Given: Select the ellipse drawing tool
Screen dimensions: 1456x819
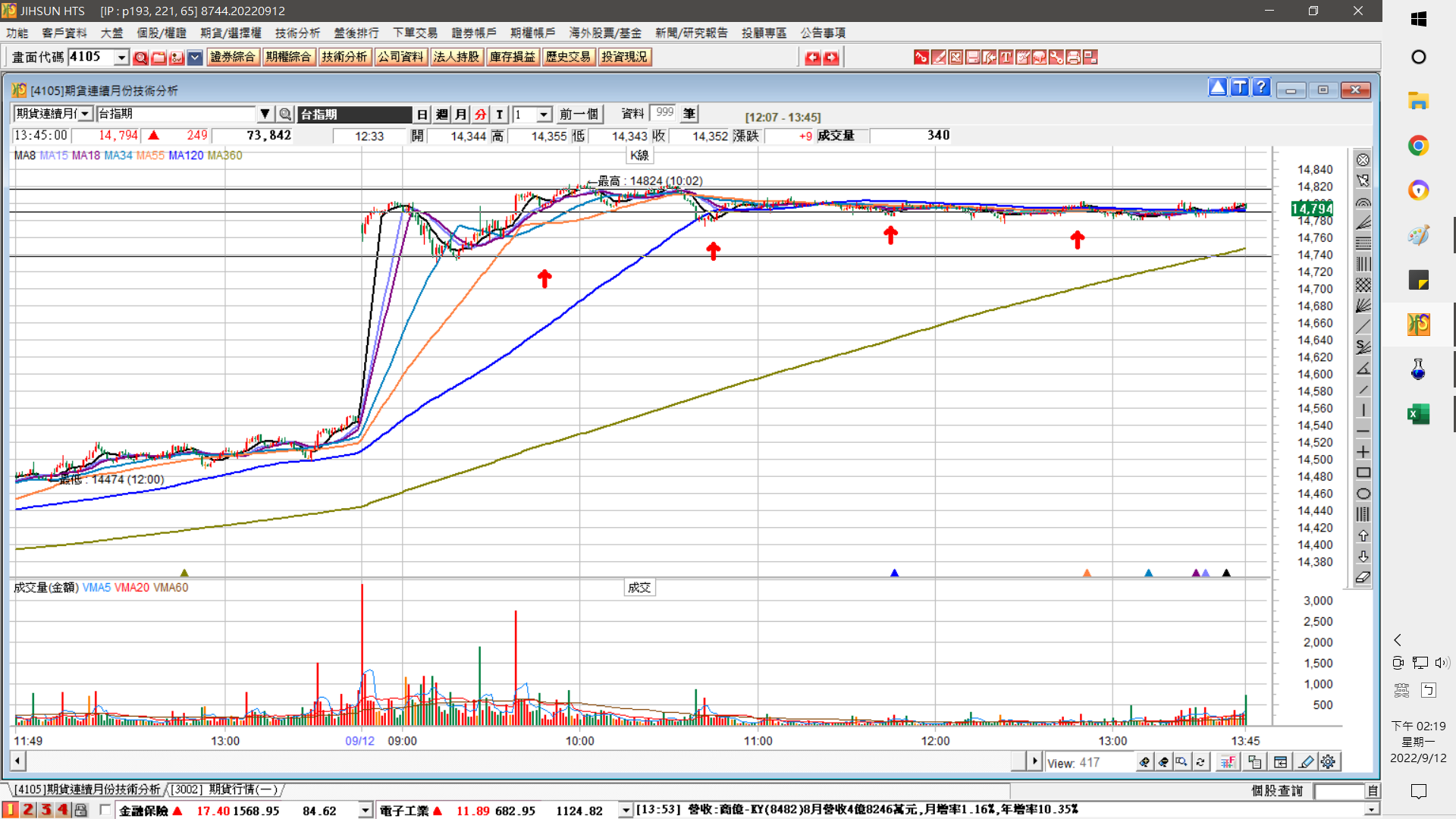Looking at the screenshot, I should point(1363,494).
